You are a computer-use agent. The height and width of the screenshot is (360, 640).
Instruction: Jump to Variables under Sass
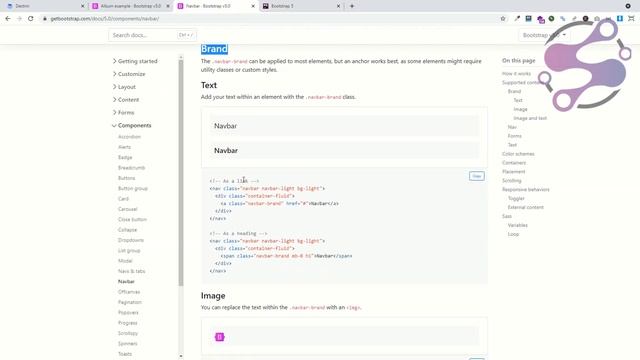[x=518, y=225]
